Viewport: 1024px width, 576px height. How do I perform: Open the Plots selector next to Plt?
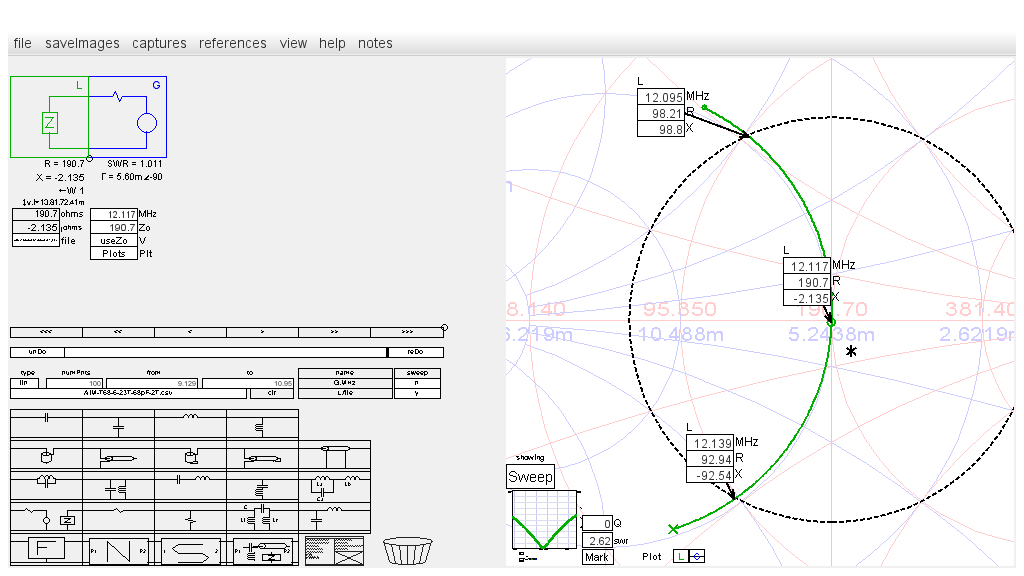pyautogui.click(x=114, y=254)
